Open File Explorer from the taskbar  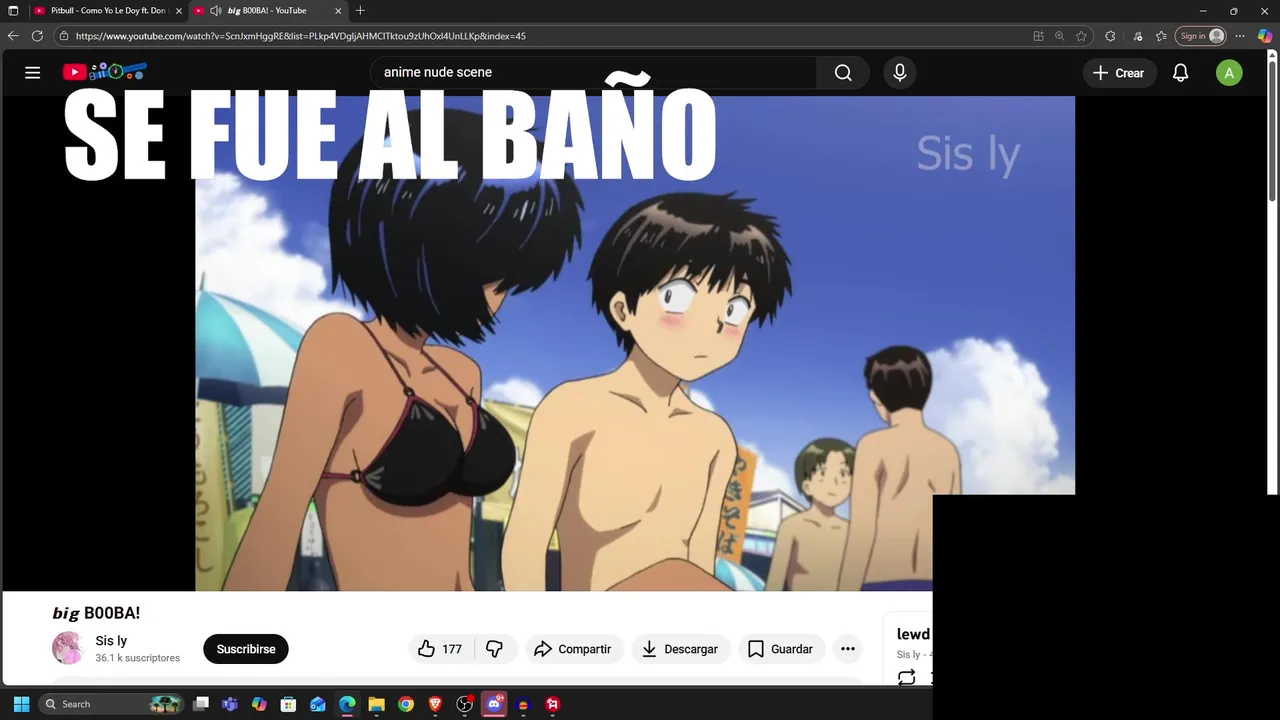[377, 704]
